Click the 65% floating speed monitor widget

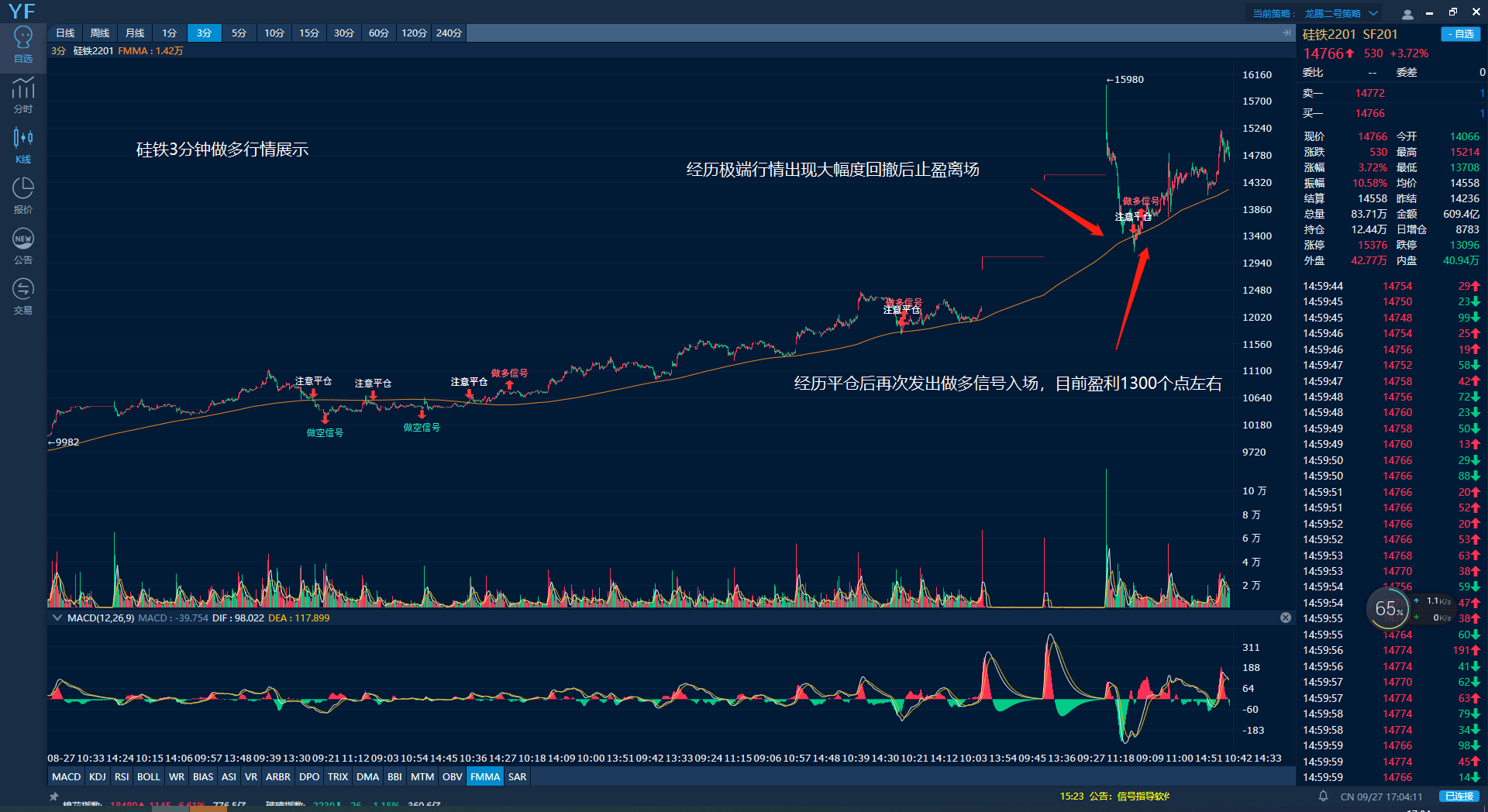pyautogui.click(x=1388, y=609)
